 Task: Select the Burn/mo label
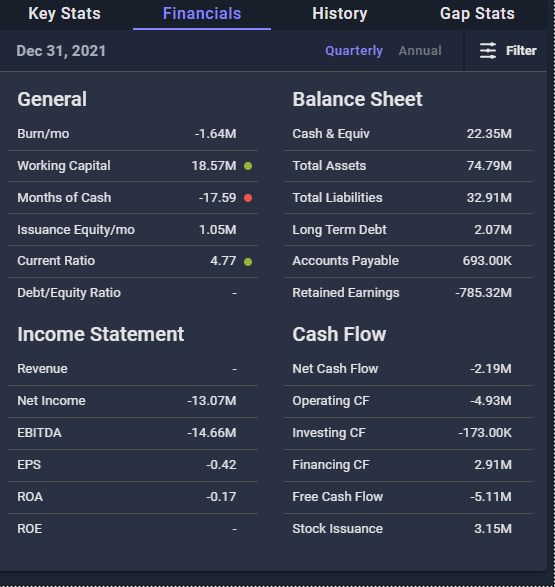click(x=43, y=134)
